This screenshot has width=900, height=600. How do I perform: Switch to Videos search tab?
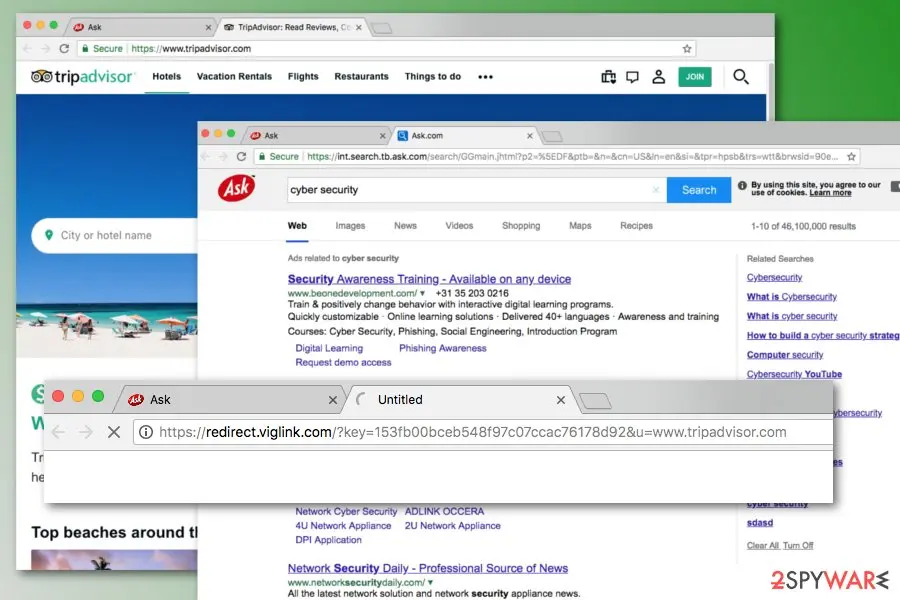click(459, 226)
